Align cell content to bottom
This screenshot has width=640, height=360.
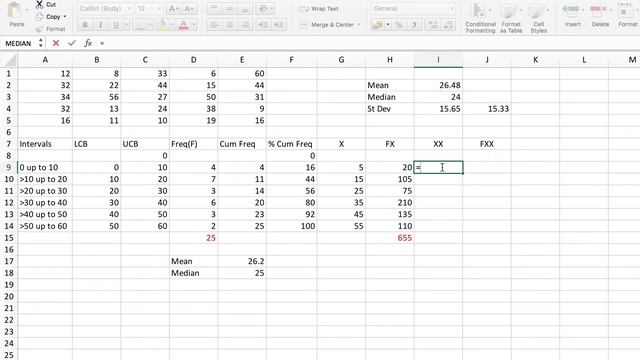[245, 9]
